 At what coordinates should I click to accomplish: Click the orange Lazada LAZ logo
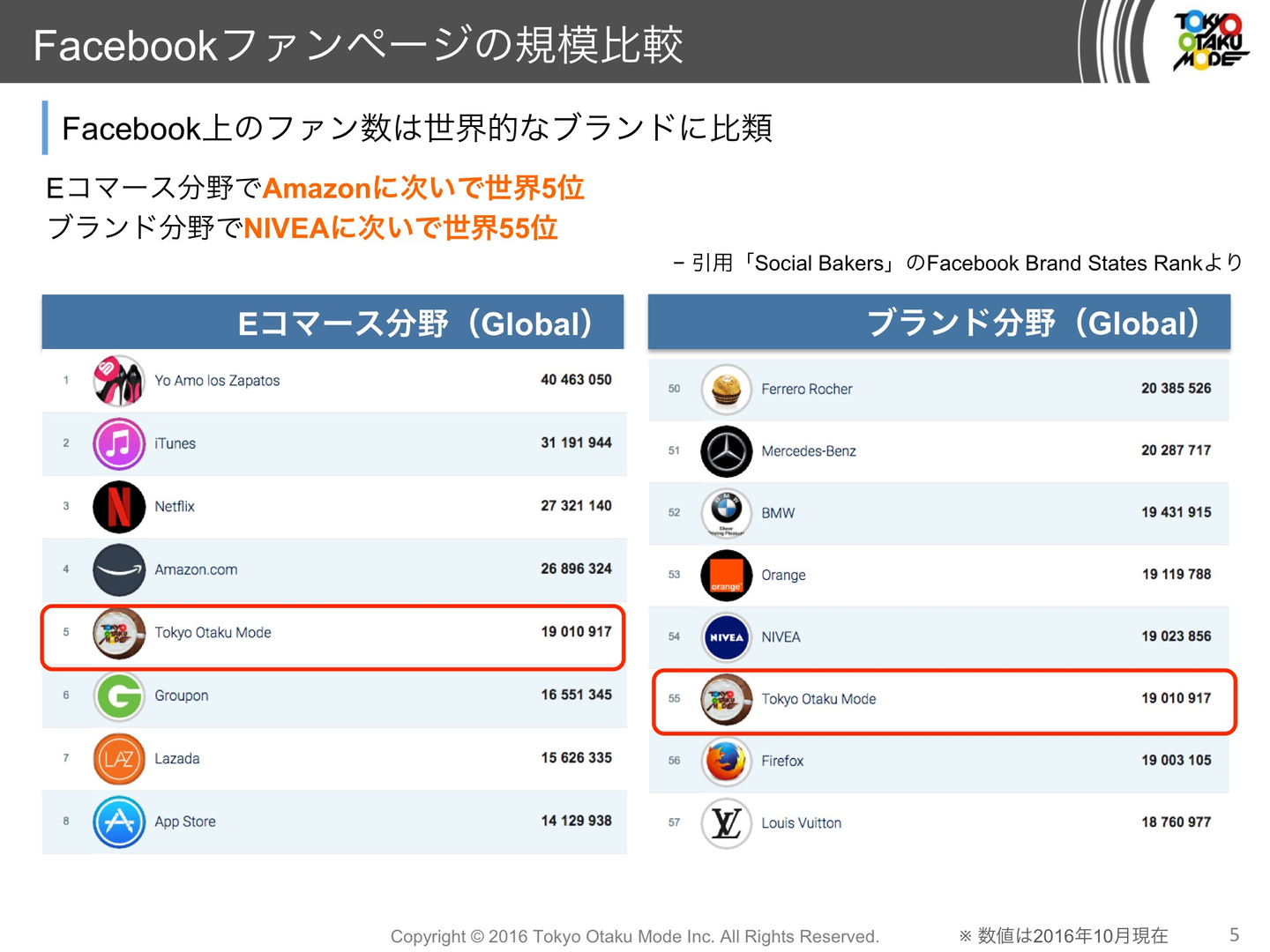[119, 759]
